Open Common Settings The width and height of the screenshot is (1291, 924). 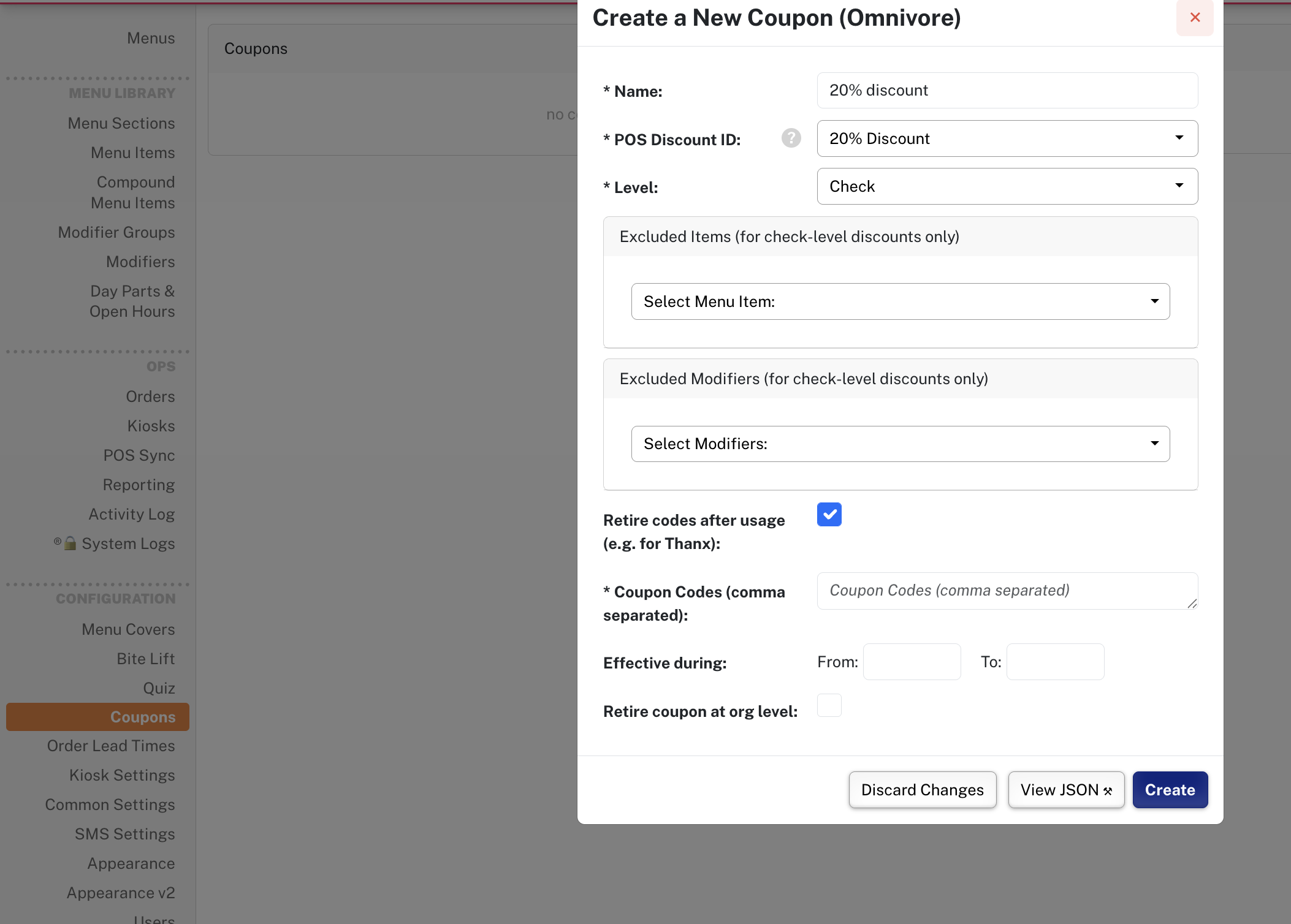coord(110,805)
